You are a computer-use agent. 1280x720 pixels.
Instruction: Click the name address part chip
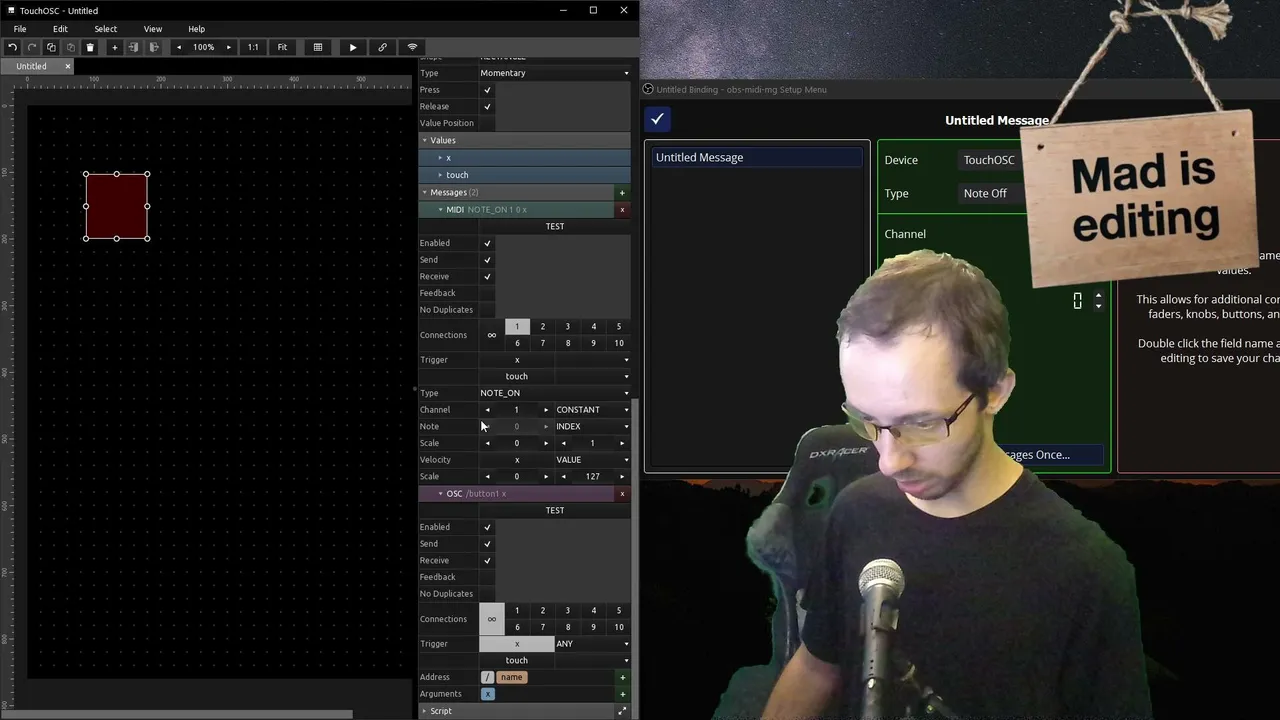click(511, 678)
